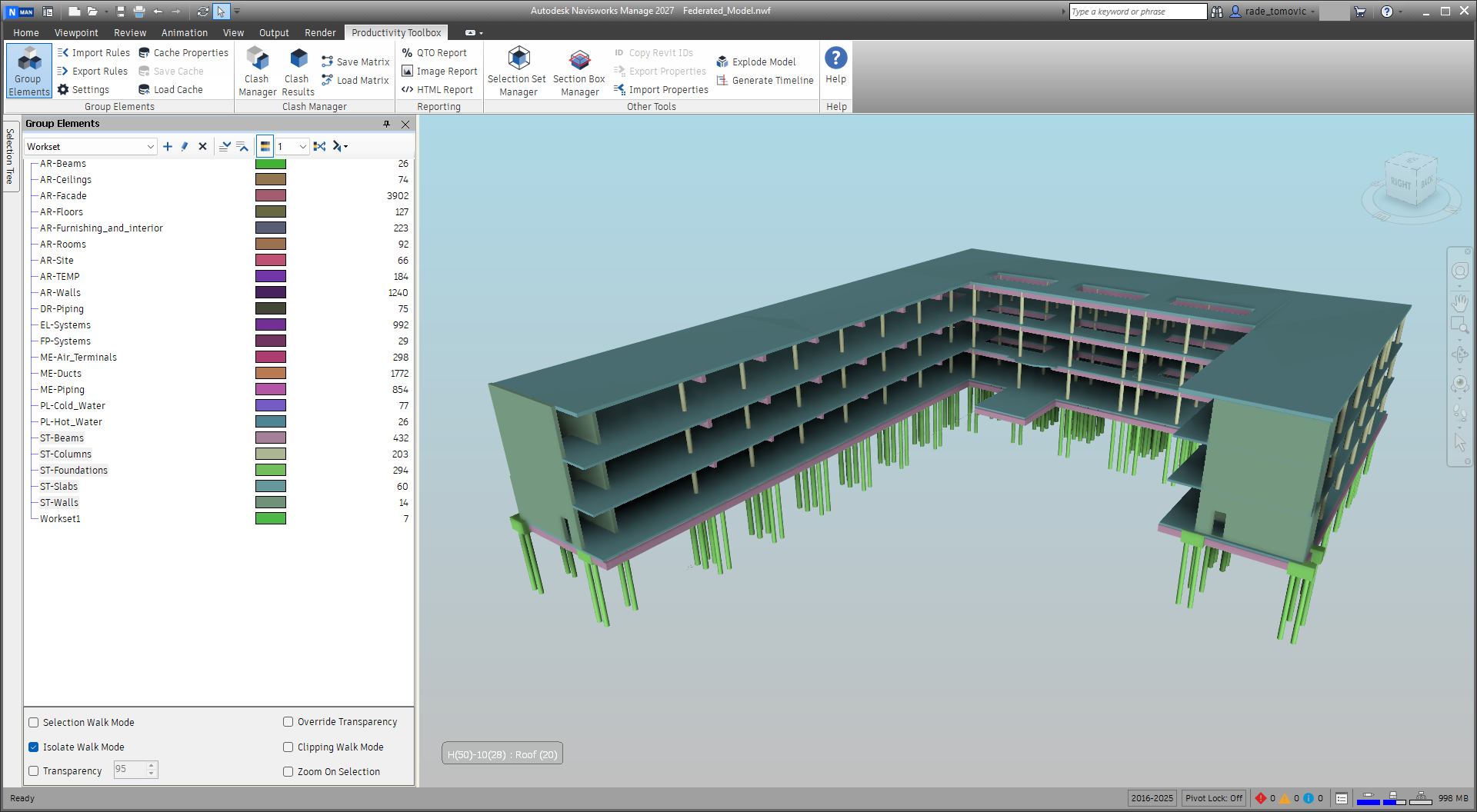This screenshot has height=812, width=1477.
Task: Open Group Elements Settings
Action: coord(84,89)
